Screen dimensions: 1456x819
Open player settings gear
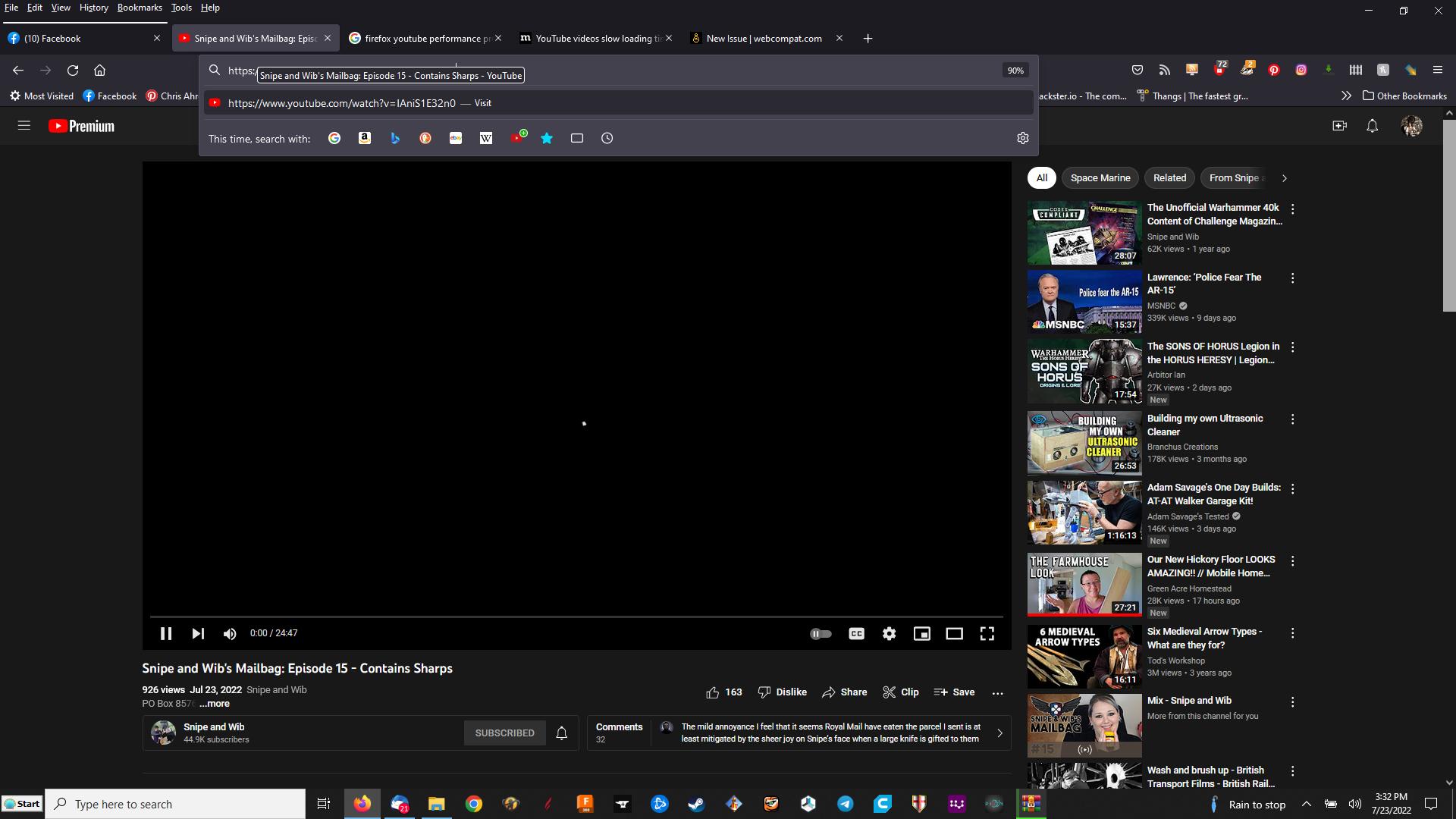889,633
